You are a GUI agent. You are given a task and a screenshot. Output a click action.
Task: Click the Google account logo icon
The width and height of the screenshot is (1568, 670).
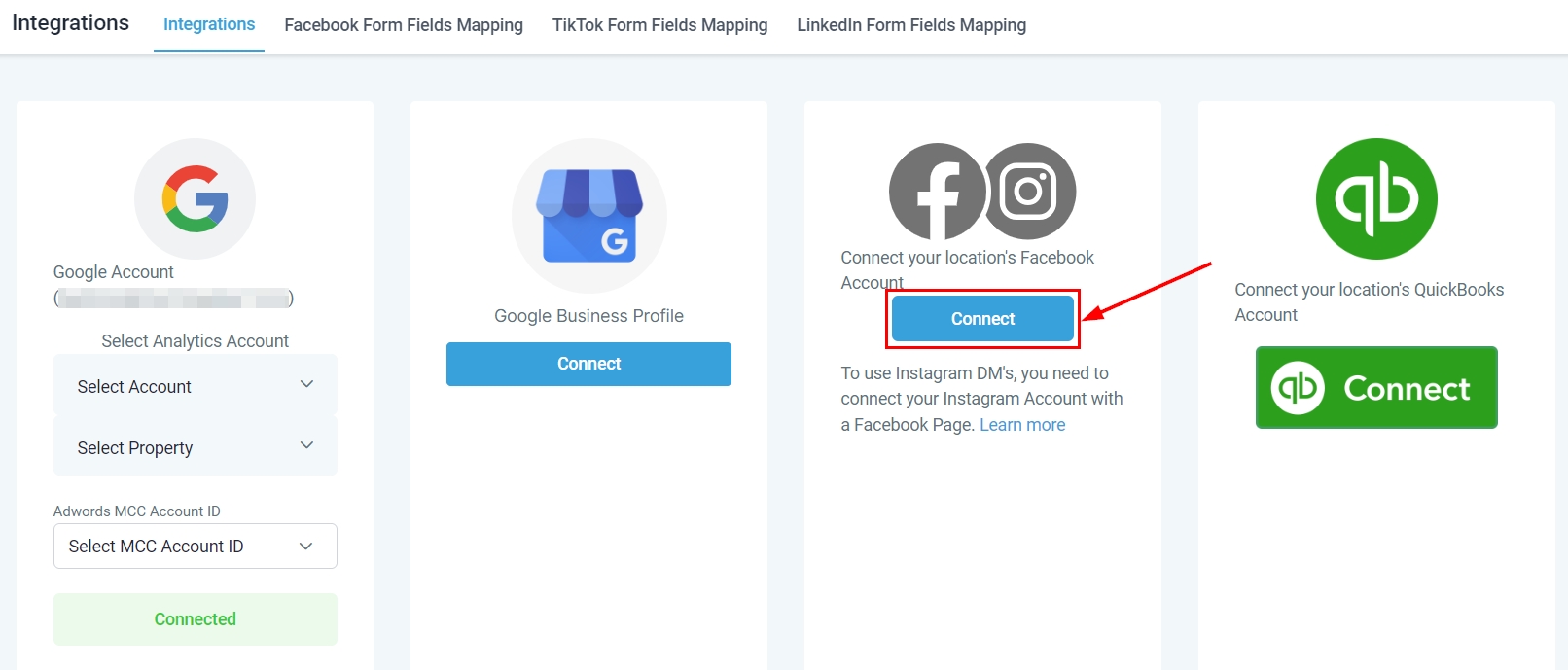195,198
